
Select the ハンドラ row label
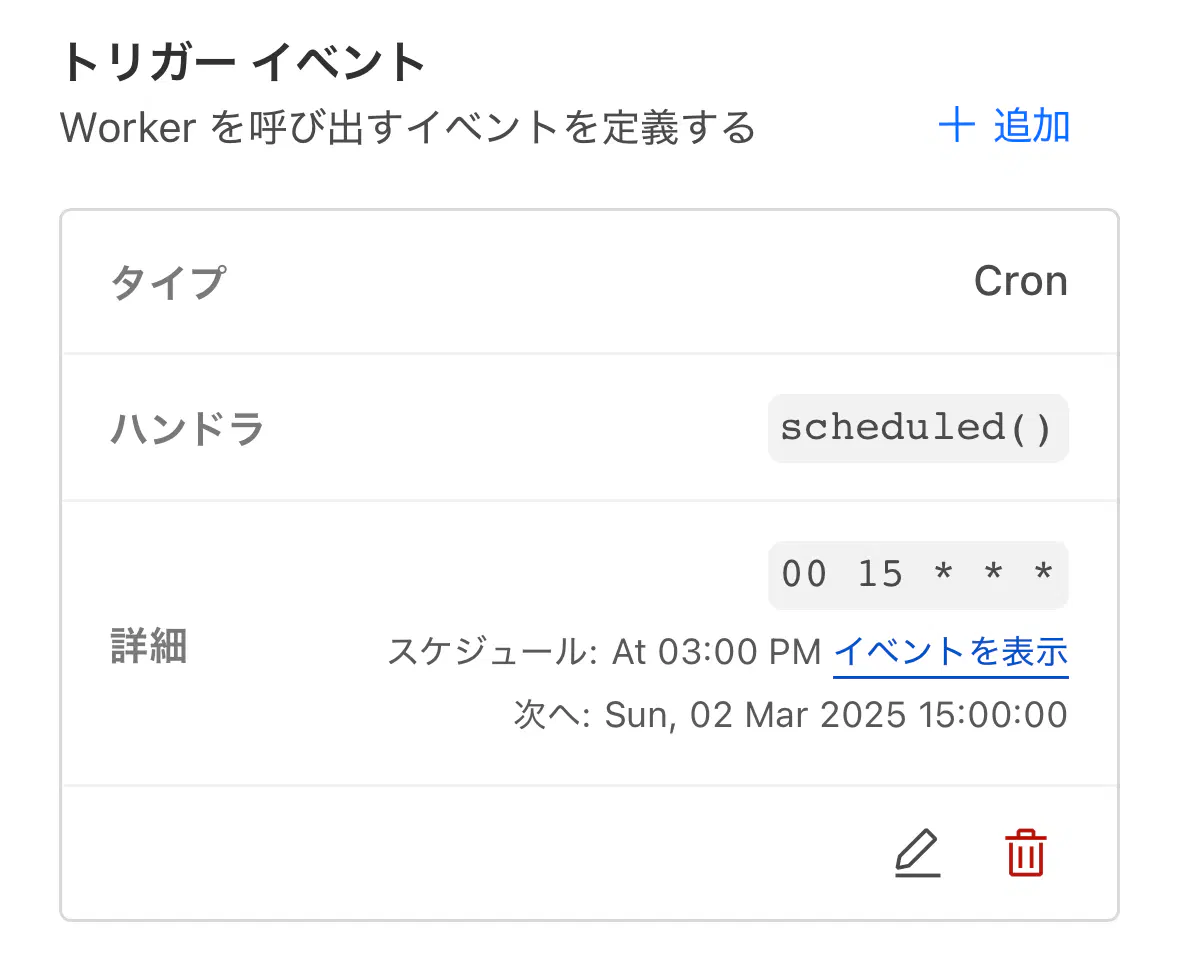coord(188,429)
